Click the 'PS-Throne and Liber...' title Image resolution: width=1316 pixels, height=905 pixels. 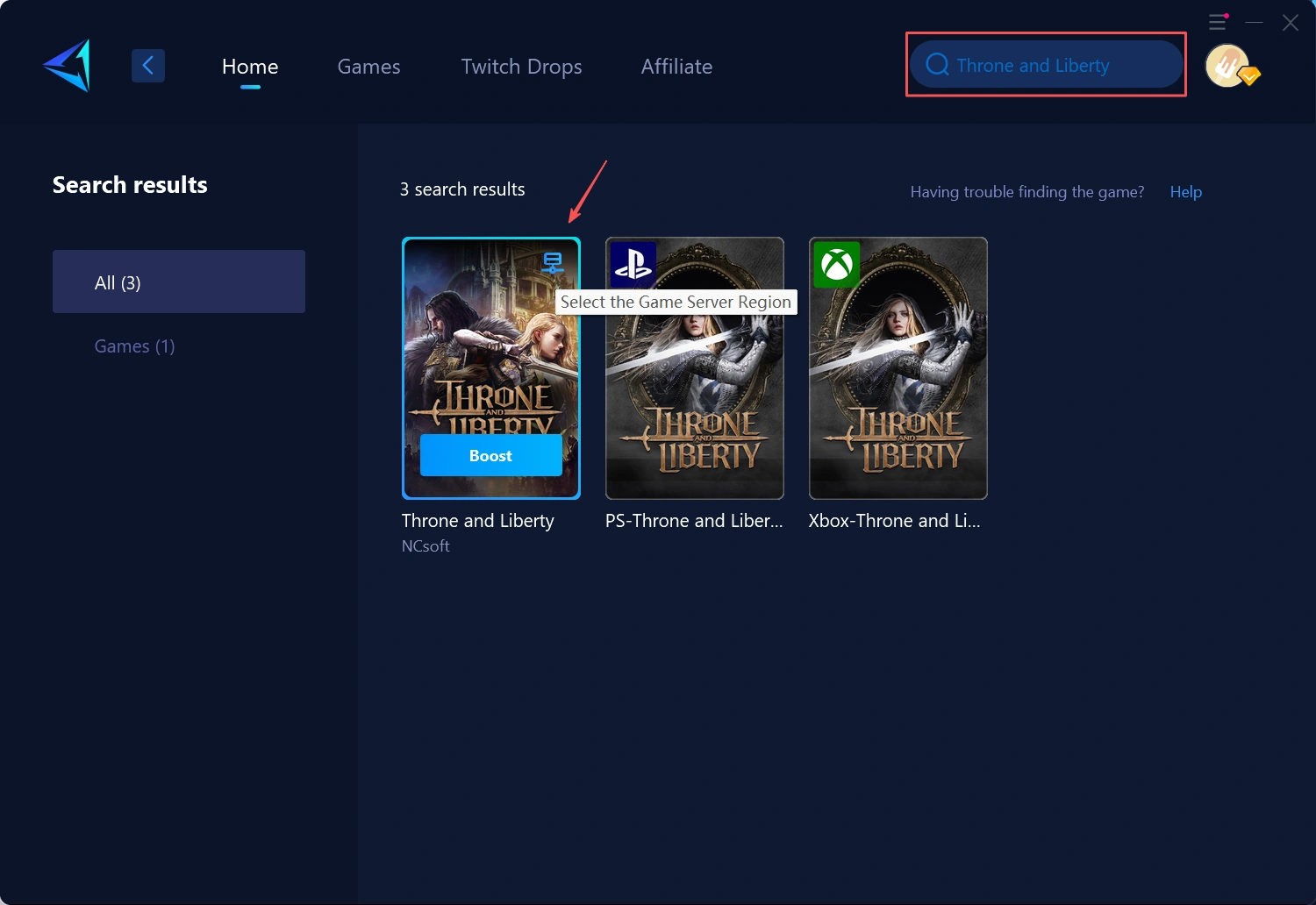tap(694, 521)
